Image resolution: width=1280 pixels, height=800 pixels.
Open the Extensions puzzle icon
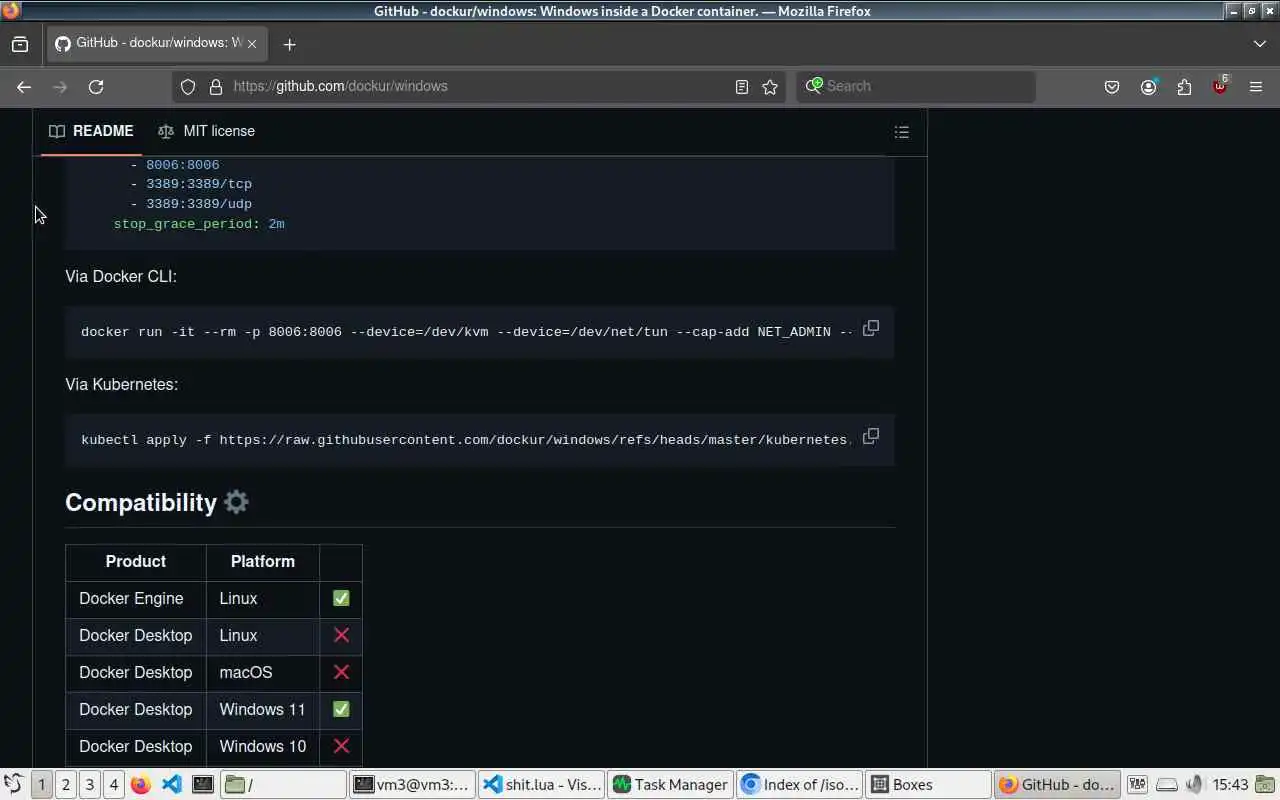click(1184, 87)
